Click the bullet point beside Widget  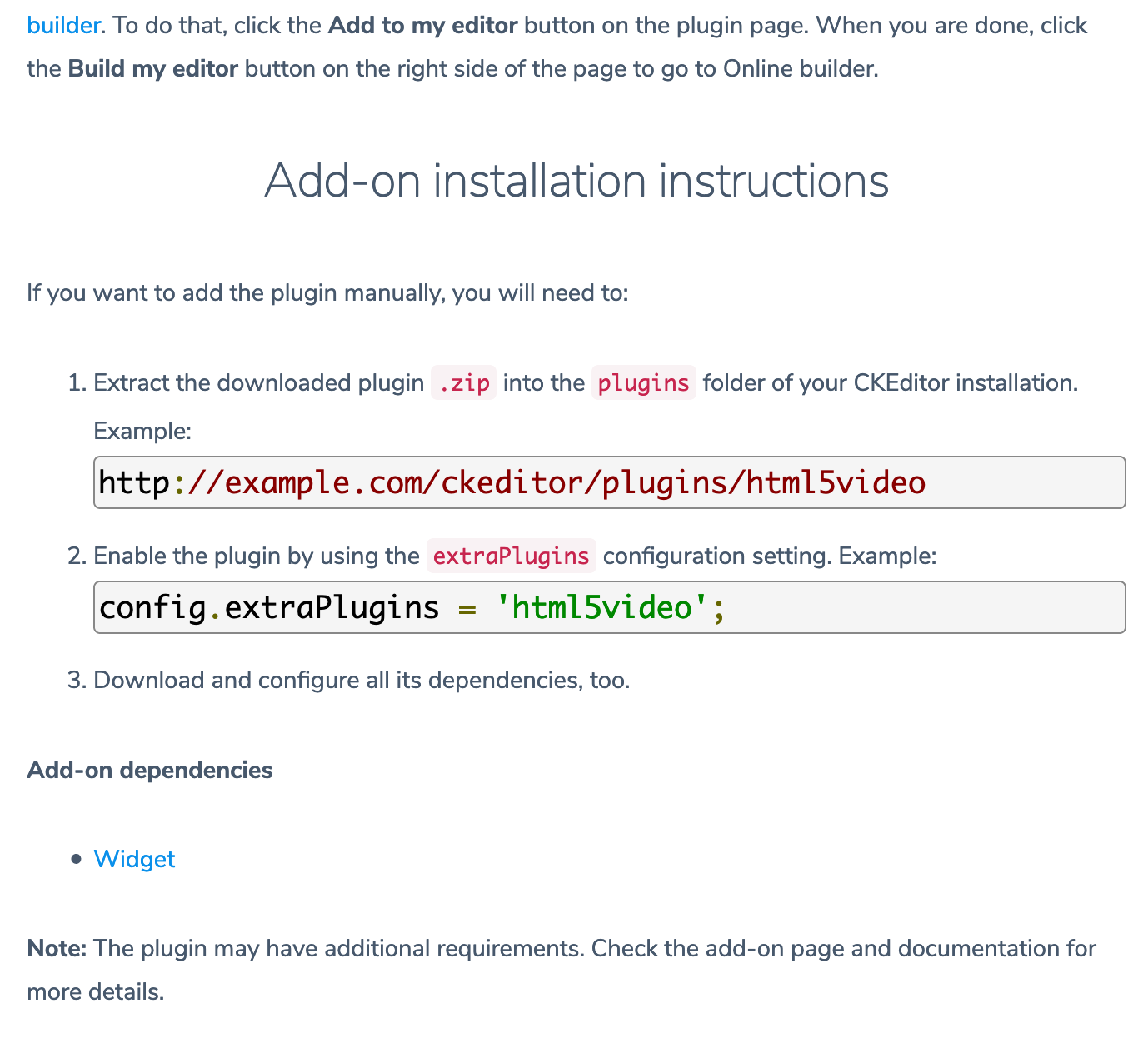coord(77,859)
